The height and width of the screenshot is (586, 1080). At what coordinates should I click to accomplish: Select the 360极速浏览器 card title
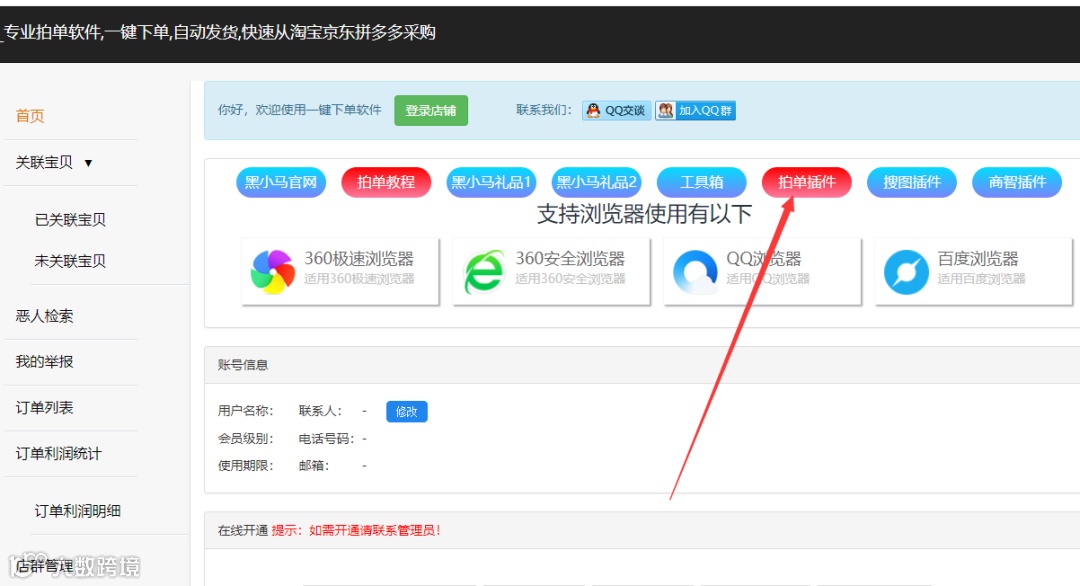tap(359, 259)
